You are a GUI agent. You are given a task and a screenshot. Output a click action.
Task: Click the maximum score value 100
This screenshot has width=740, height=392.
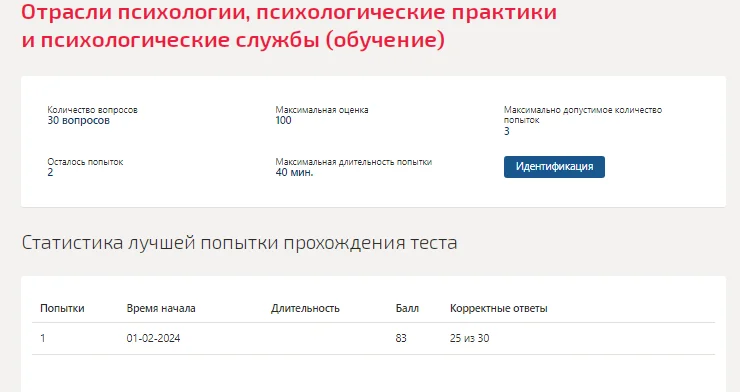click(284, 120)
